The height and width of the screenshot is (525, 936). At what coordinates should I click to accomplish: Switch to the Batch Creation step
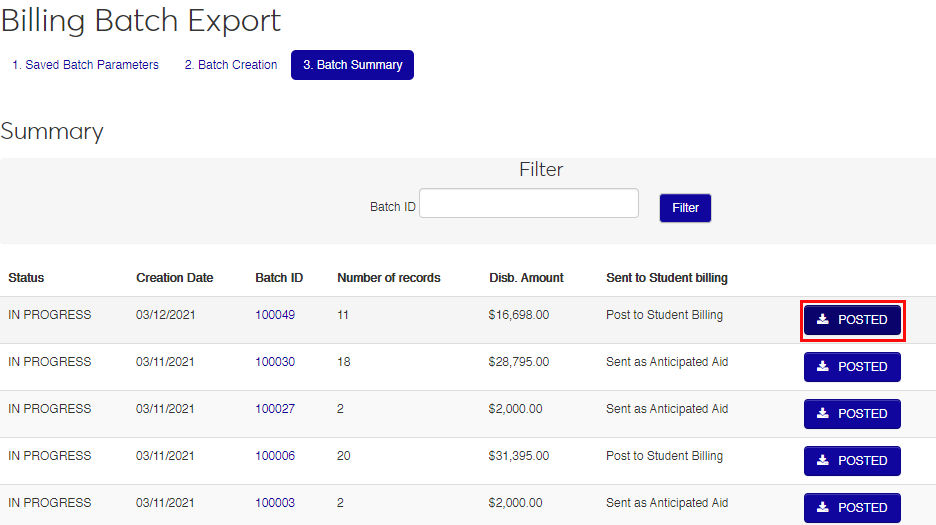(231, 65)
